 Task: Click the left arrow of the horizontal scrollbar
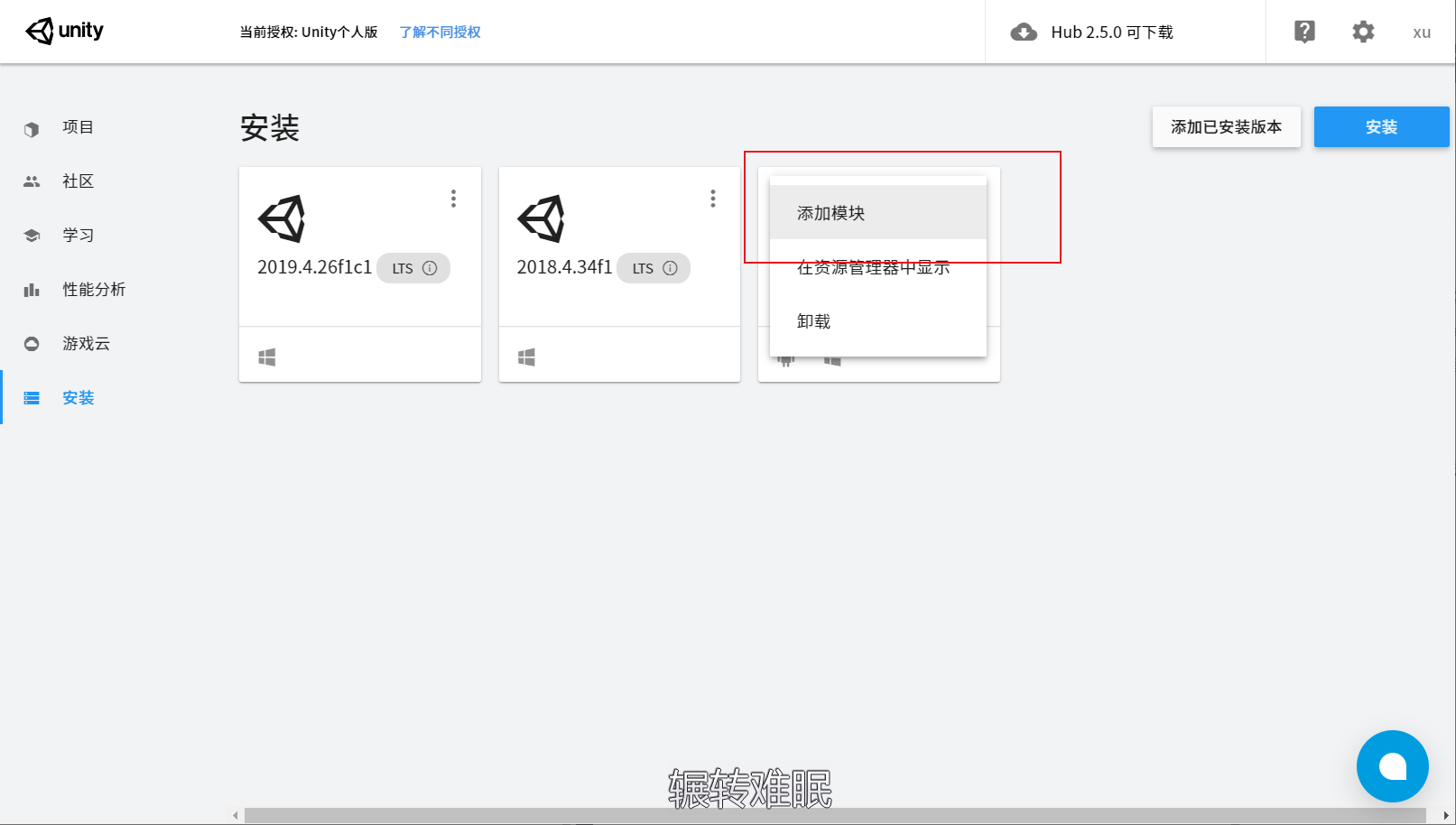236,816
